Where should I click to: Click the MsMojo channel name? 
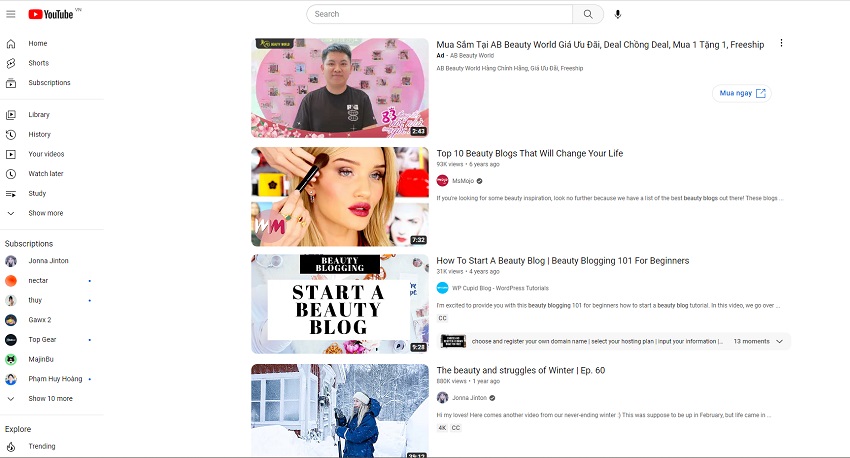[463, 181]
